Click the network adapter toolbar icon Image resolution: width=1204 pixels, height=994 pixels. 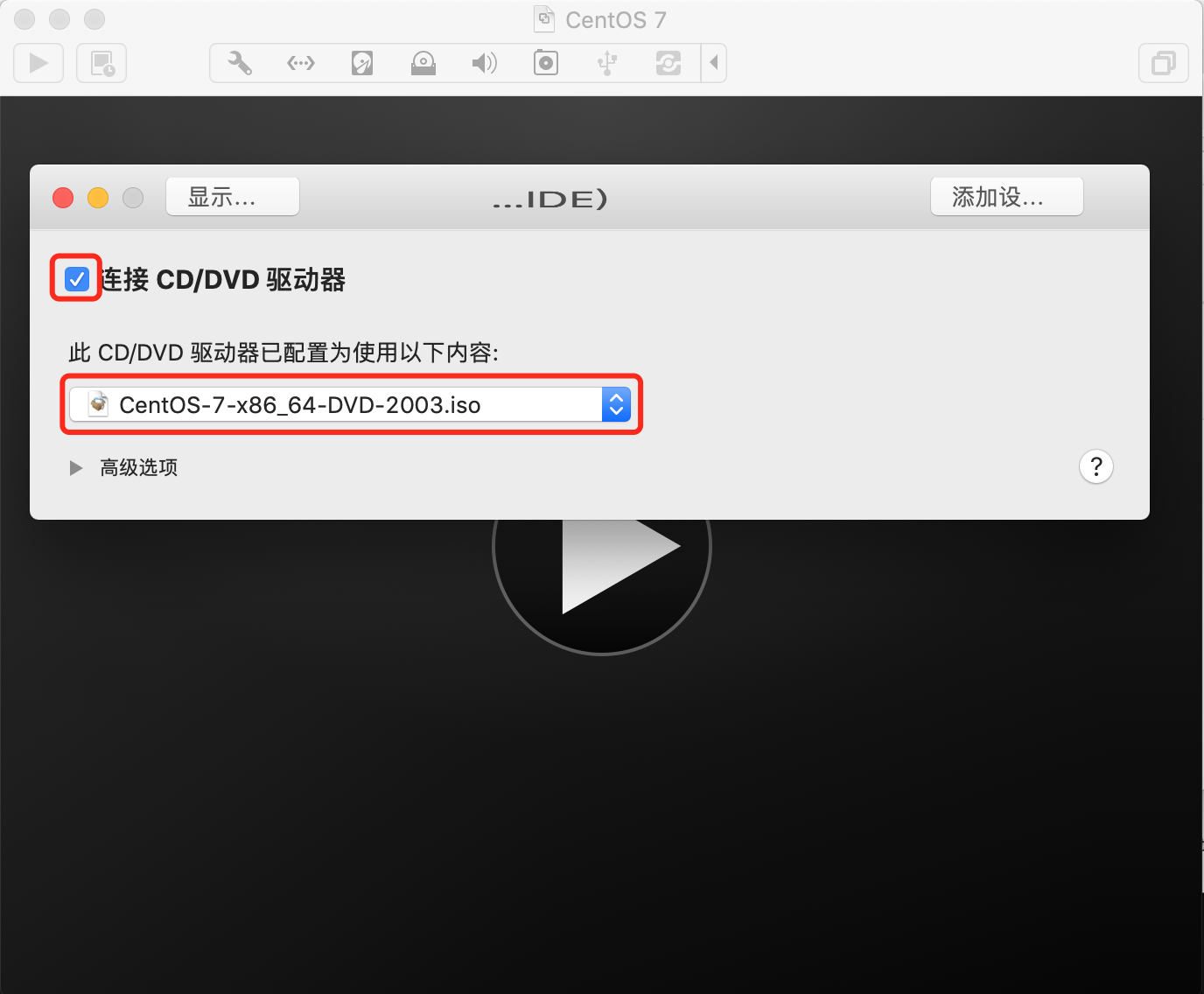pyautogui.click(x=300, y=63)
